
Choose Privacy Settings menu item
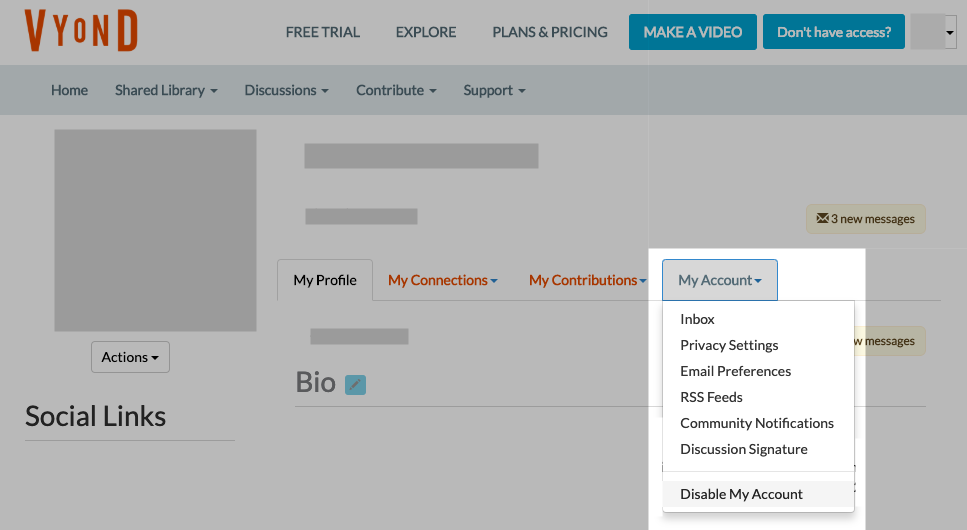(x=729, y=345)
